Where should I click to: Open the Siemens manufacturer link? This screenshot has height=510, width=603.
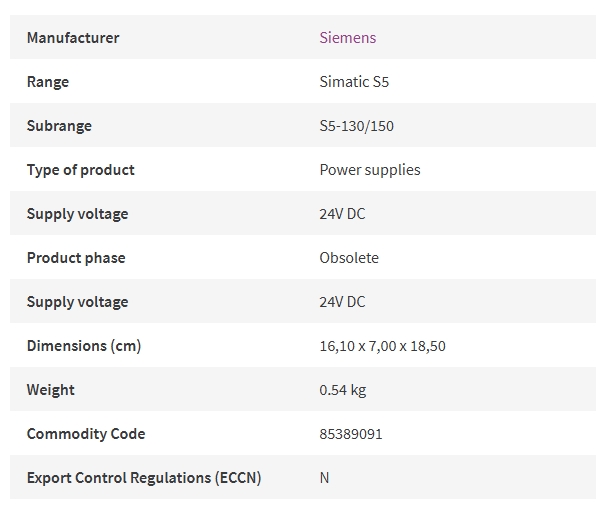click(348, 38)
